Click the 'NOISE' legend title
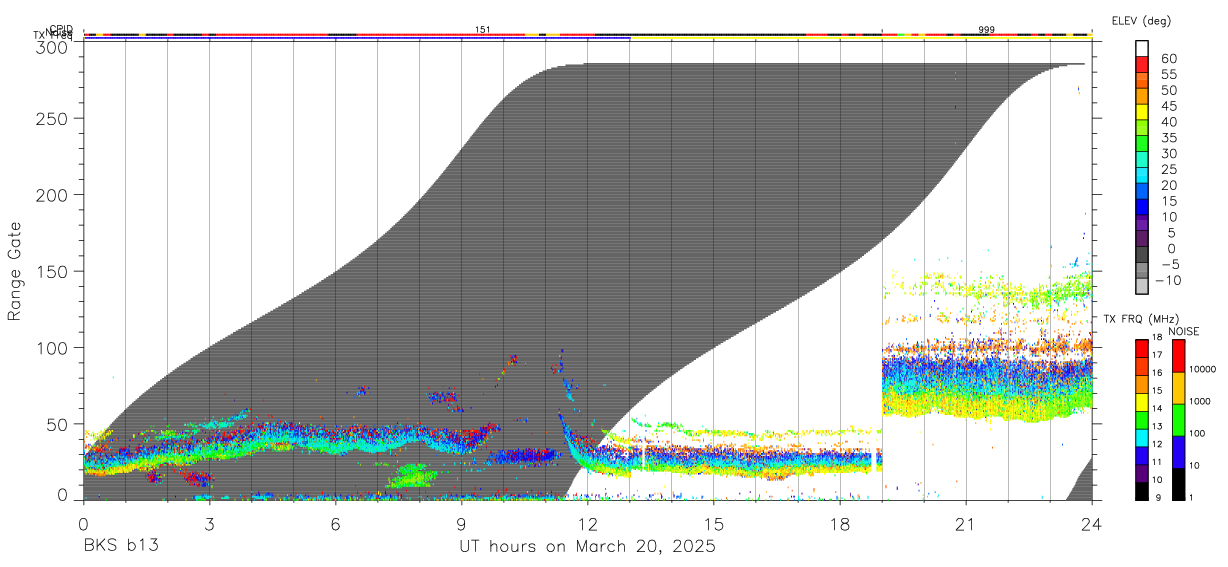Screen dimensions: 1228x567 [1183, 331]
